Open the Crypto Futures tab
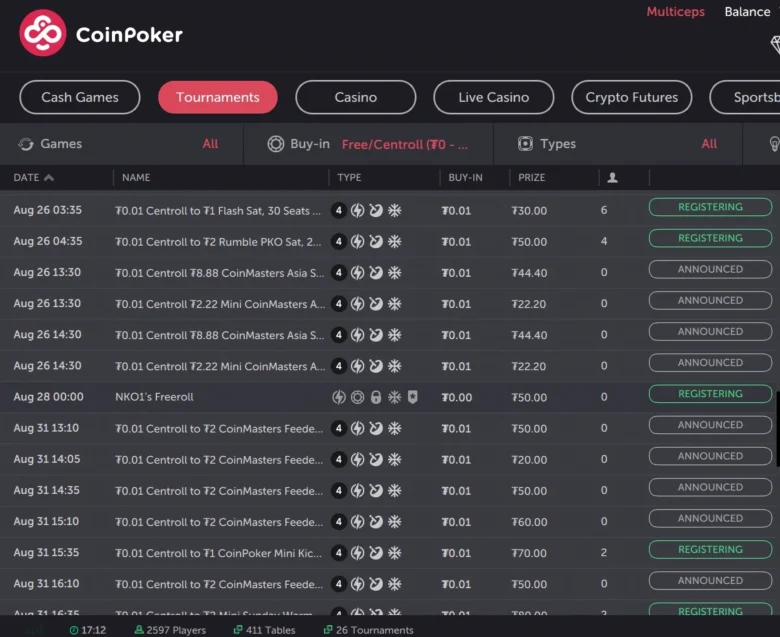This screenshot has width=780, height=637. [632, 97]
